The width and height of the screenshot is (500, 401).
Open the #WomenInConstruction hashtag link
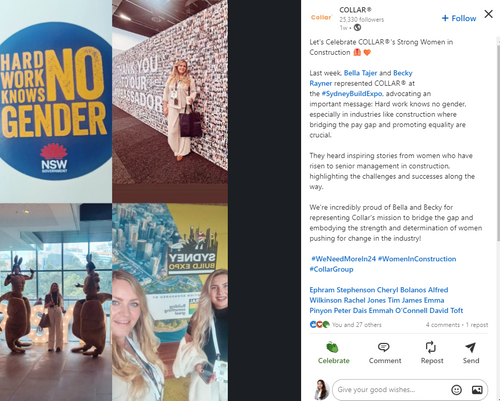coord(417,259)
